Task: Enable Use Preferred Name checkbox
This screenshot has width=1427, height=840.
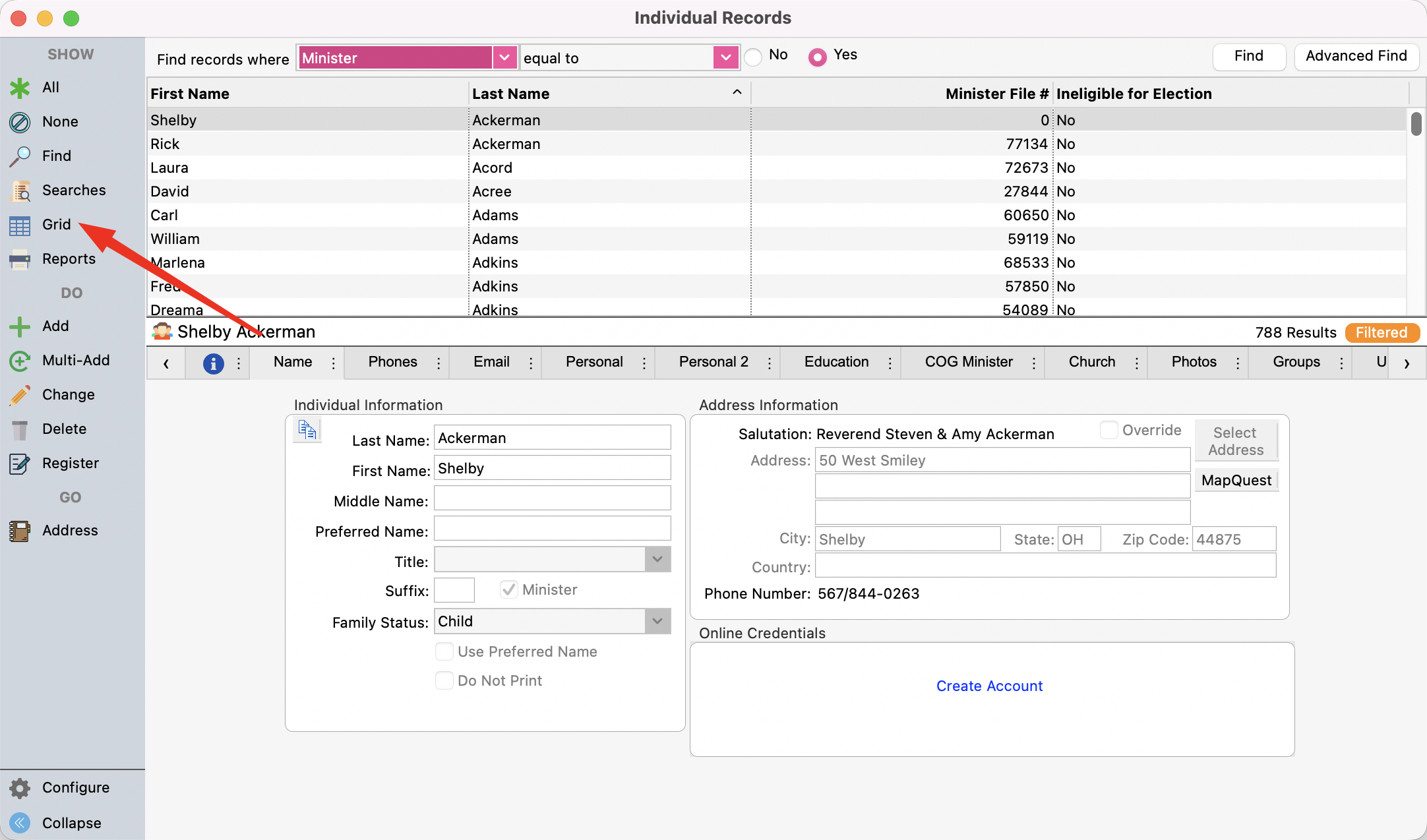Action: pos(444,651)
